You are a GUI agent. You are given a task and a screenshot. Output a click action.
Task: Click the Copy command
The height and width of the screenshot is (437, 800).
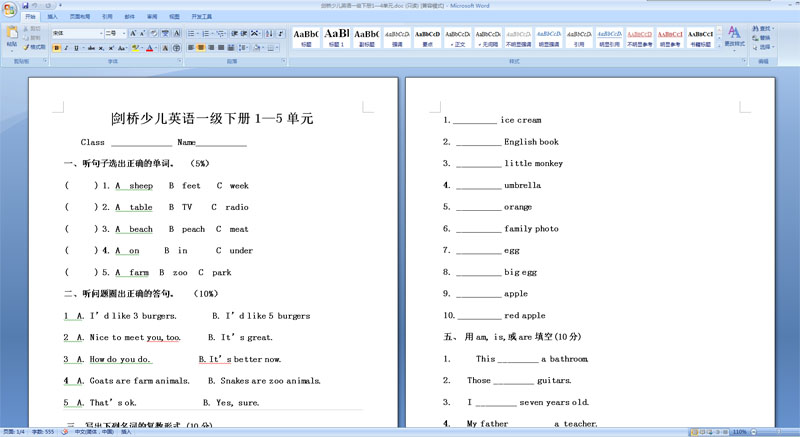pyautogui.click(x=32, y=38)
